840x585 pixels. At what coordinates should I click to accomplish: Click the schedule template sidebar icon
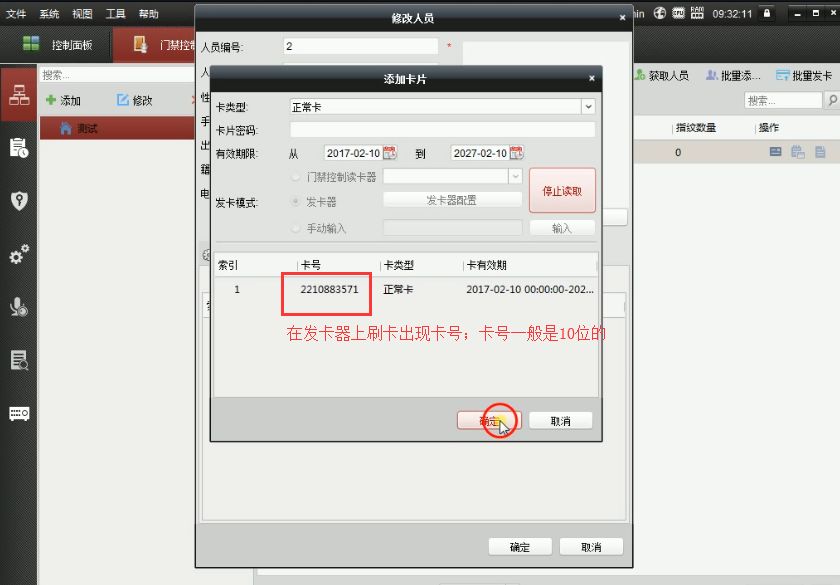(18, 148)
